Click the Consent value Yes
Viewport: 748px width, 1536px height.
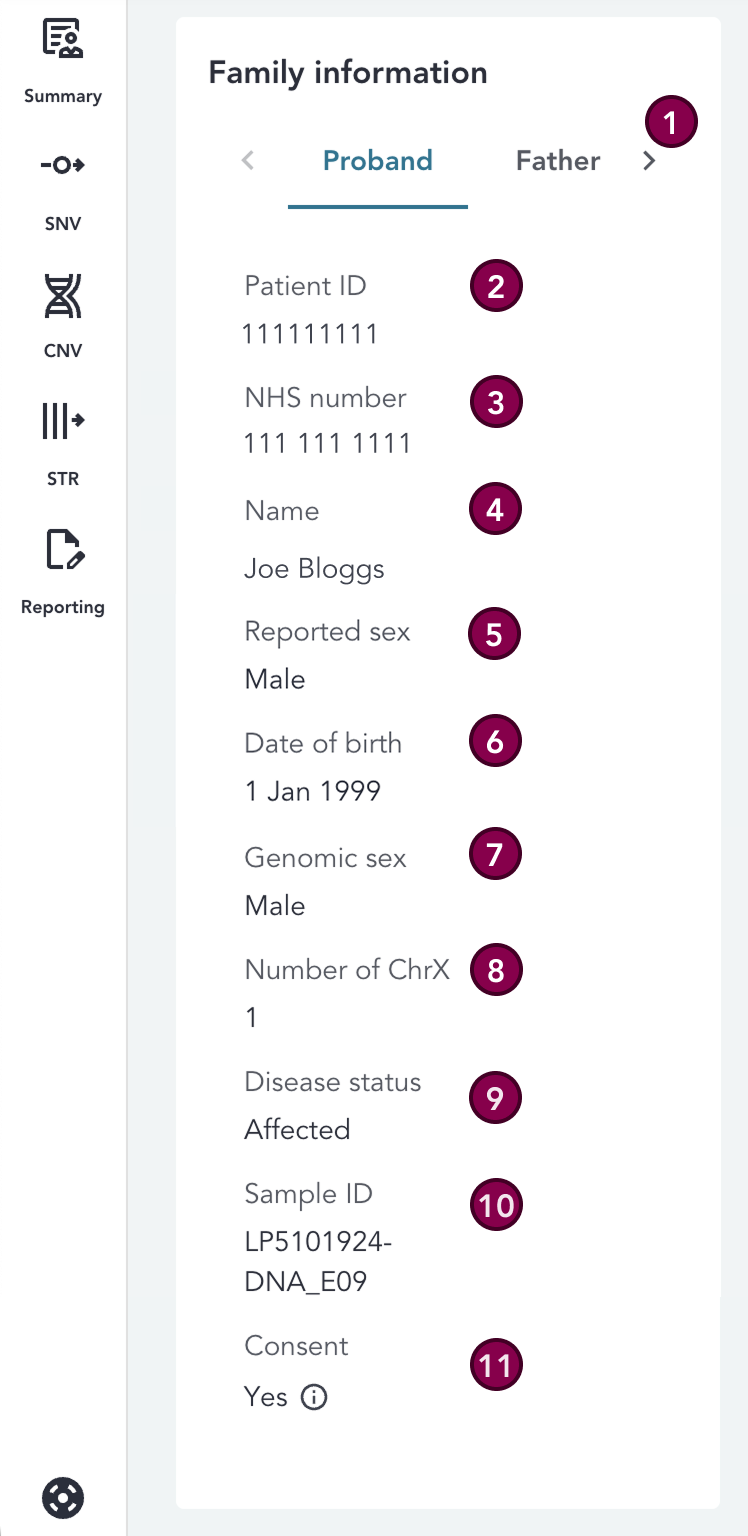[x=262, y=1397]
